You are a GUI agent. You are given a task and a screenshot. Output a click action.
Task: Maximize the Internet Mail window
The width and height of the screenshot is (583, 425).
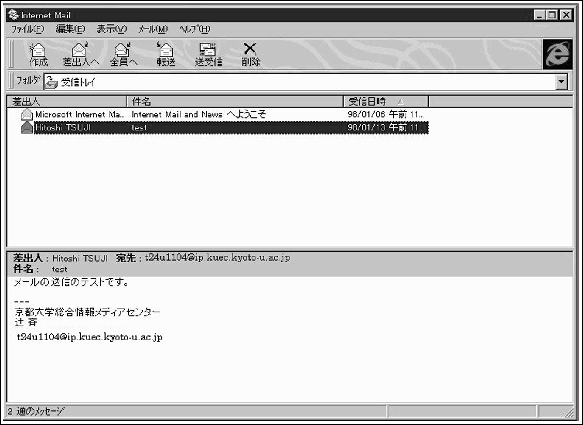click(x=552, y=15)
